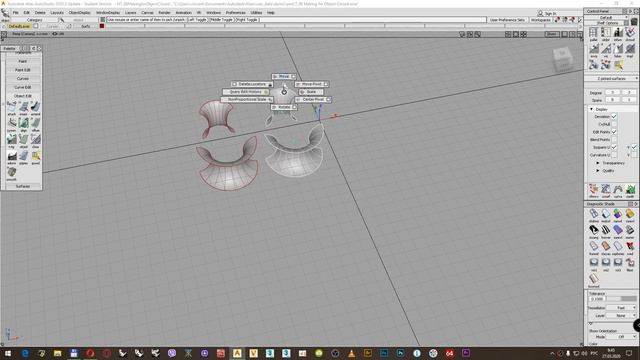Open the Edit menu
Screen dimensions: 640x360
27,13
